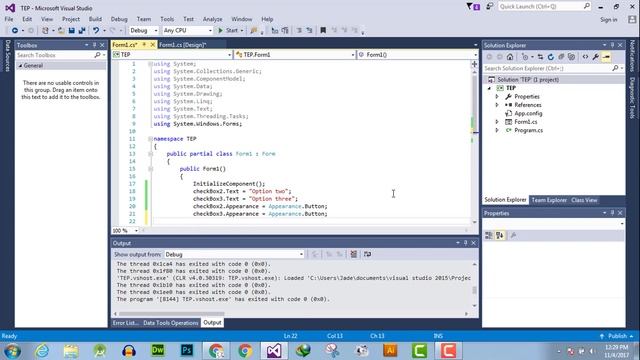The width and height of the screenshot is (640, 360).
Task: Switch to the Team Explorer tab
Action: (549, 200)
